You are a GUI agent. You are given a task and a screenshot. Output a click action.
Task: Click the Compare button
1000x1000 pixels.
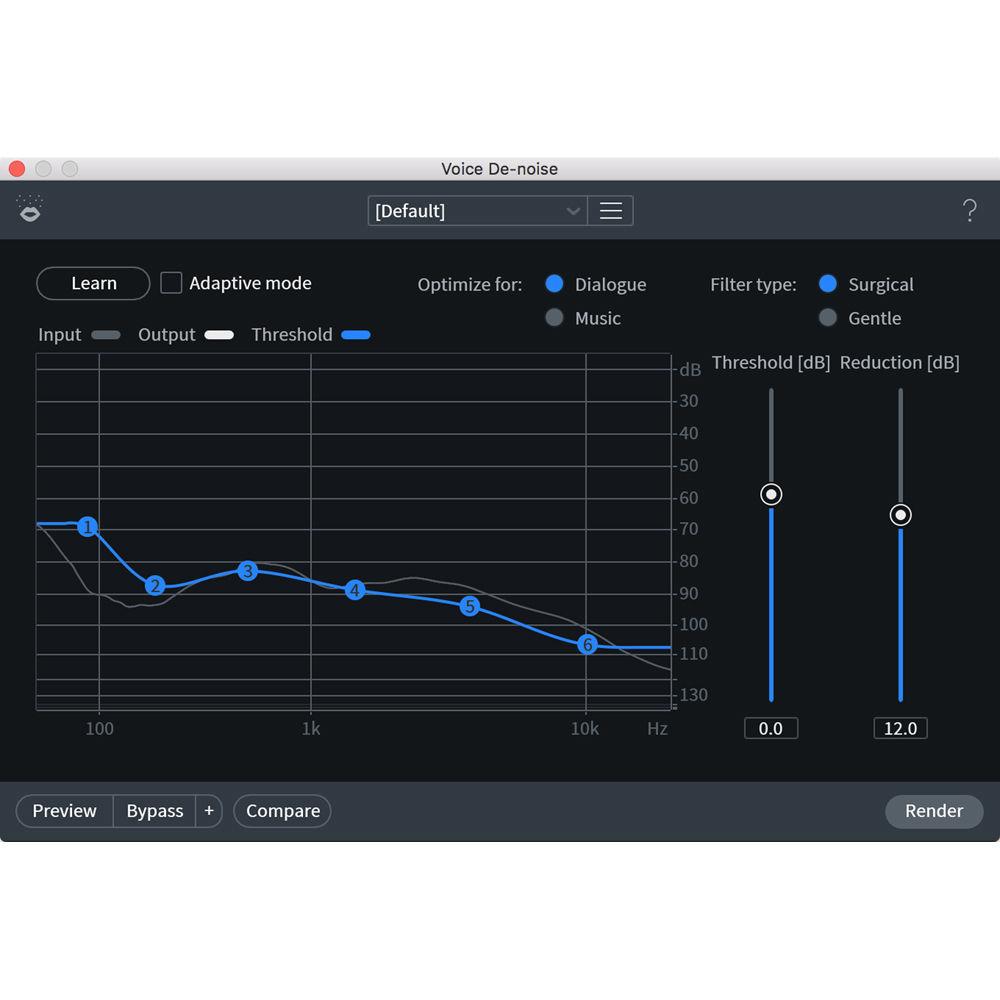point(282,811)
